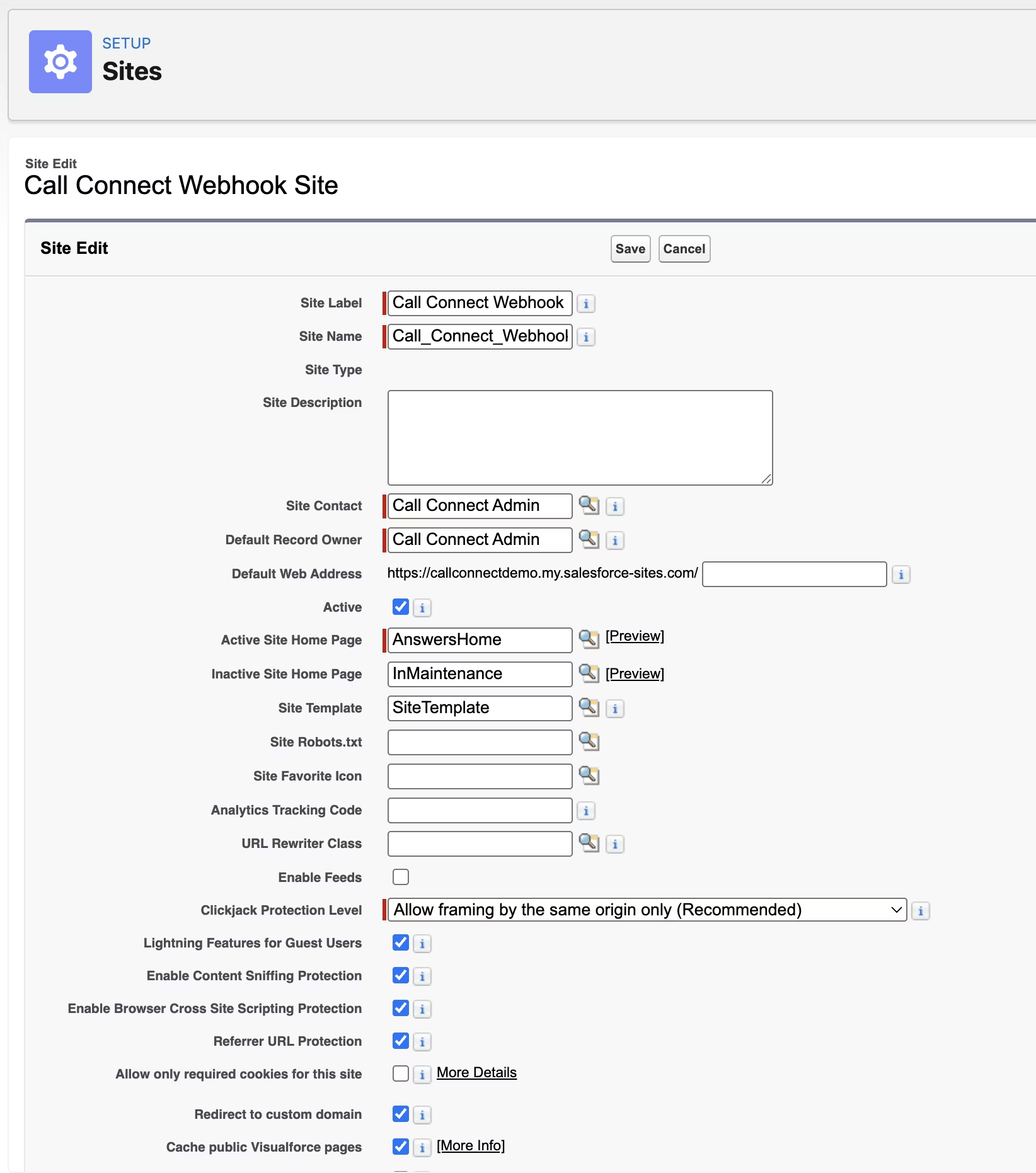Preview the Active Site Home Page
Image resolution: width=1036 pixels, height=1173 pixels.
tap(635, 636)
